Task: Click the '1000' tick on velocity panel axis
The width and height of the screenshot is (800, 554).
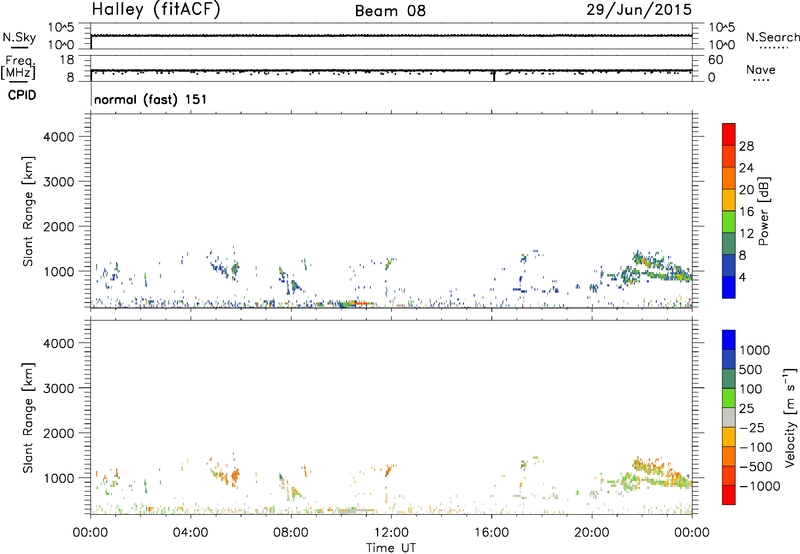Action: 59,478
